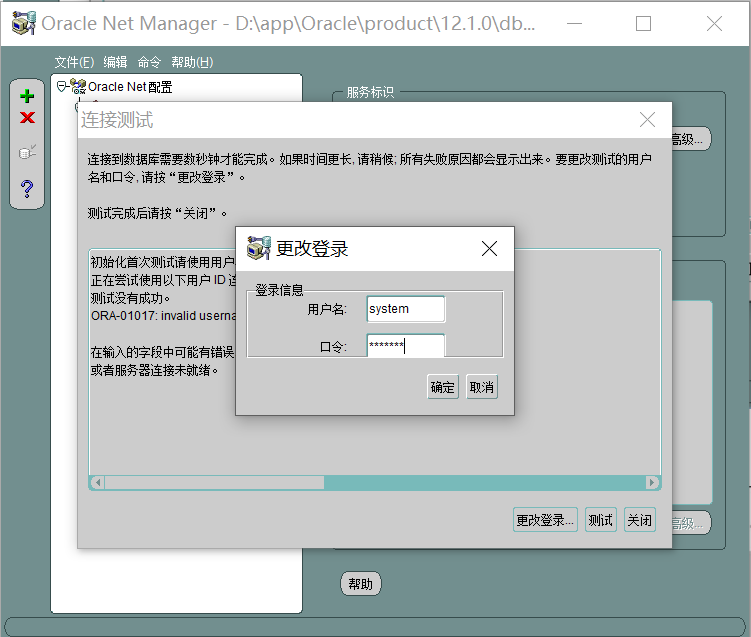This screenshot has height=637, width=751.
Task: Click the 确定 button in login dialog
Action: click(x=443, y=387)
